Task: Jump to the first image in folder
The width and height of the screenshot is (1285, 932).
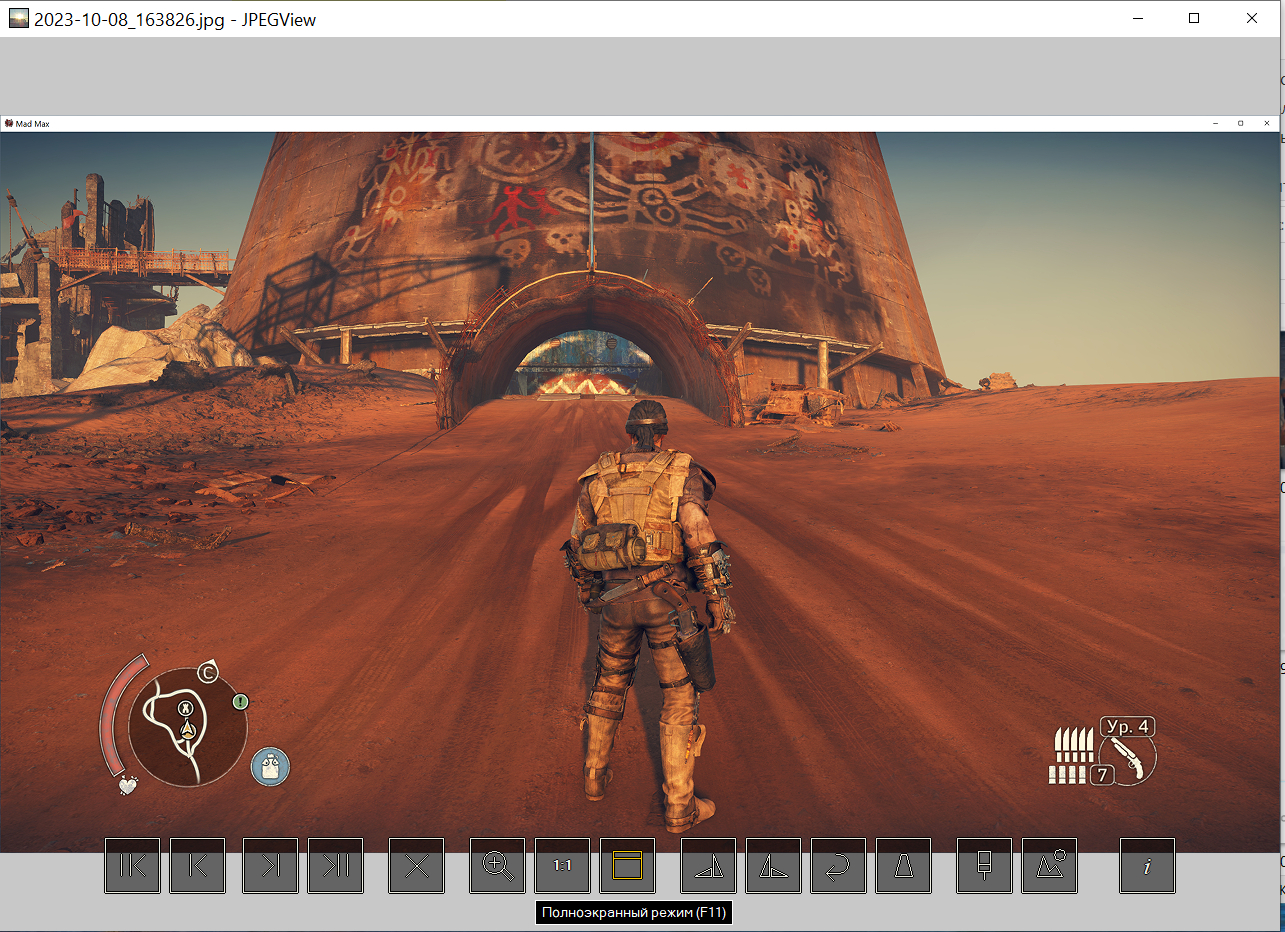Action: tap(132, 866)
